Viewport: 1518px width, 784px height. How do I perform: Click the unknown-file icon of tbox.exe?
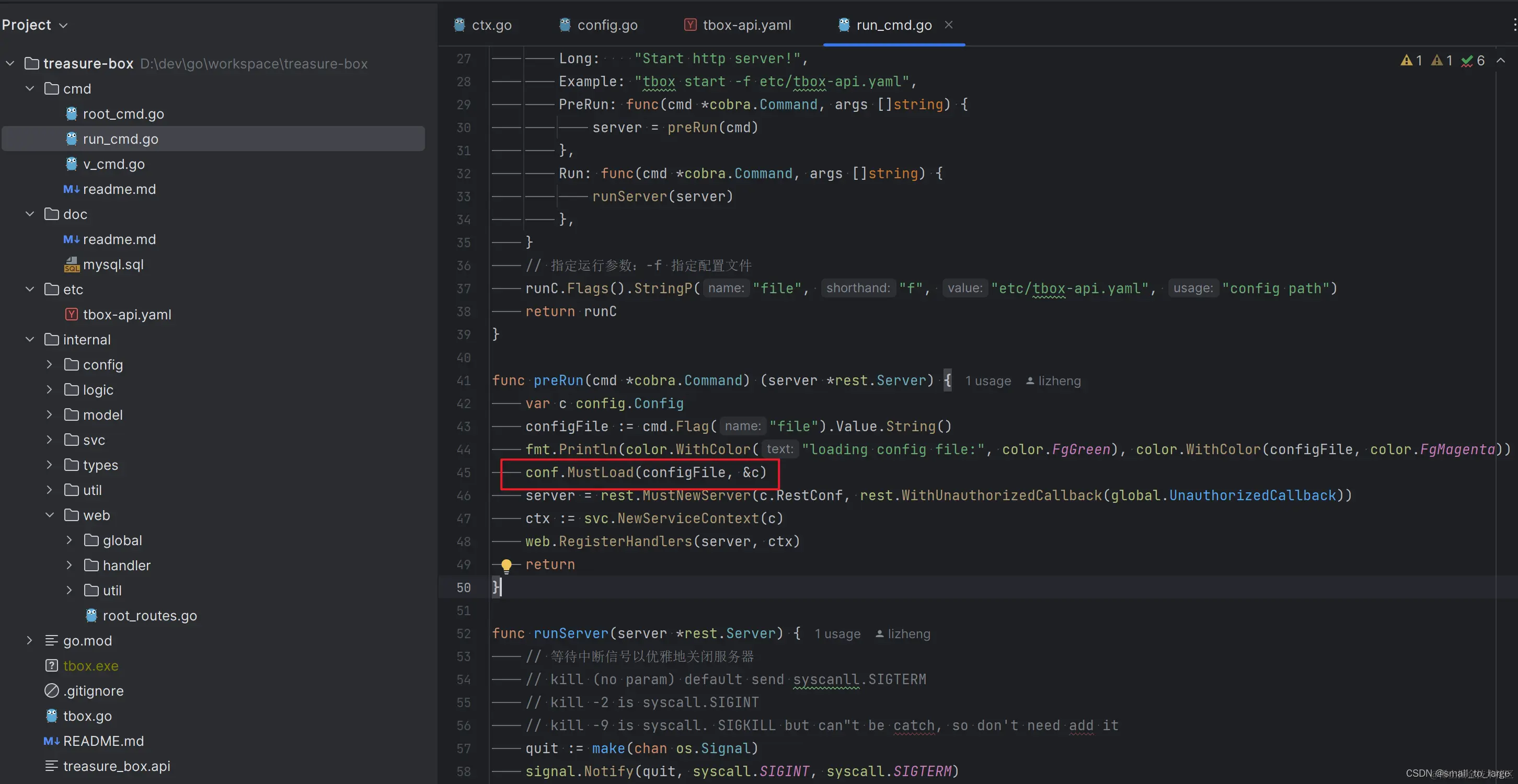(x=52, y=665)
